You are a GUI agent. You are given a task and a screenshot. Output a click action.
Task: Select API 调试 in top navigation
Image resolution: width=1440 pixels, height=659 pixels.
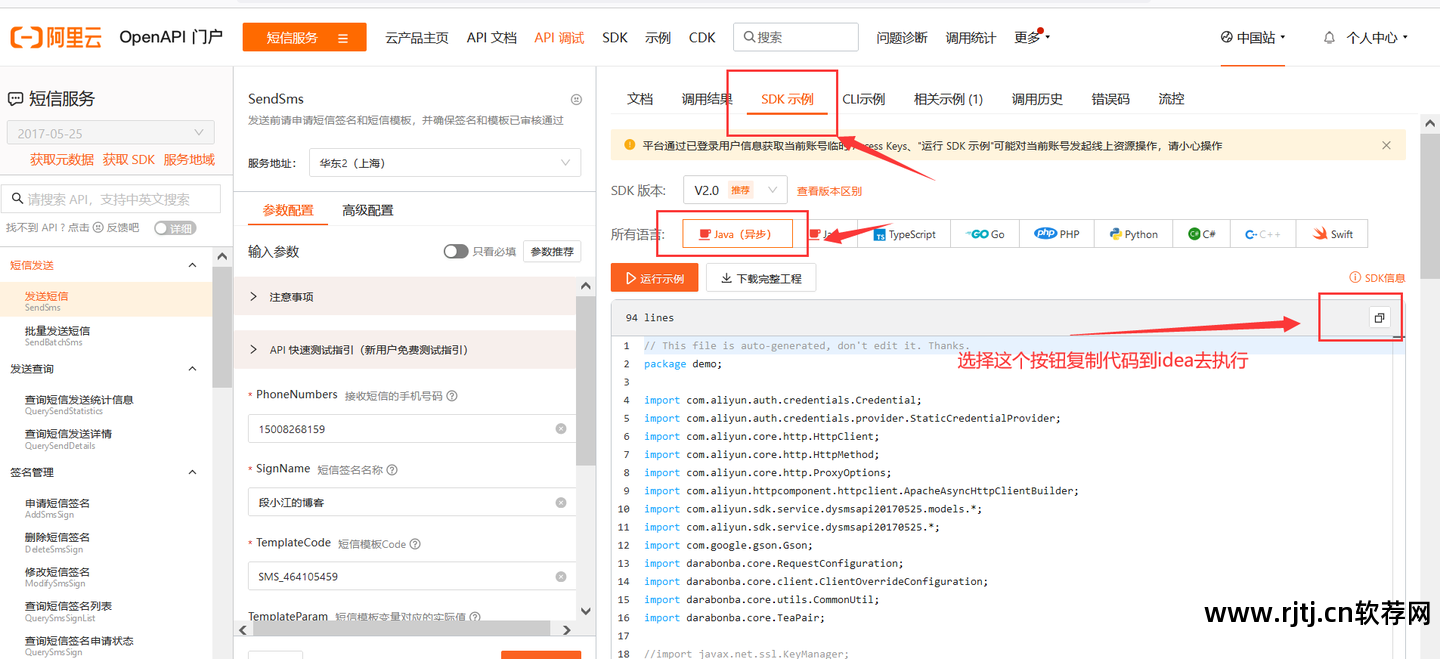coord(559,38)
